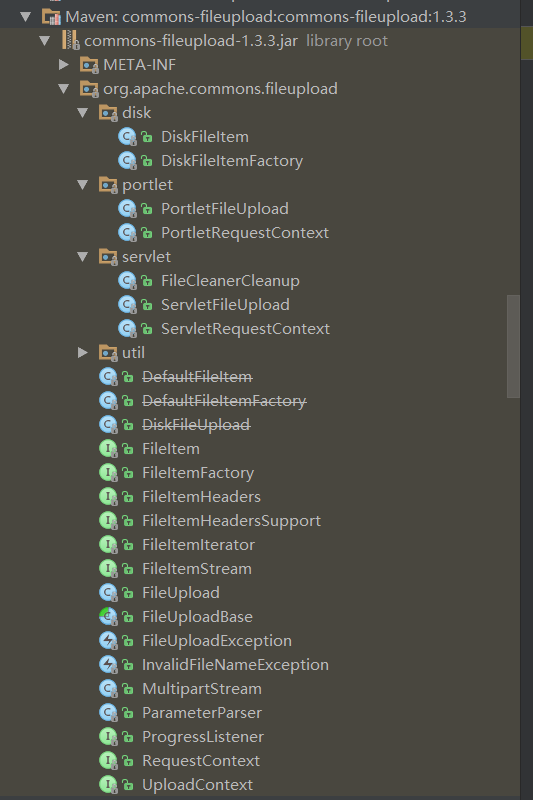533x800 pixels.
Task: Select the FileUploadBase class name
Action: pyautogui.click(x=197, y=617)
